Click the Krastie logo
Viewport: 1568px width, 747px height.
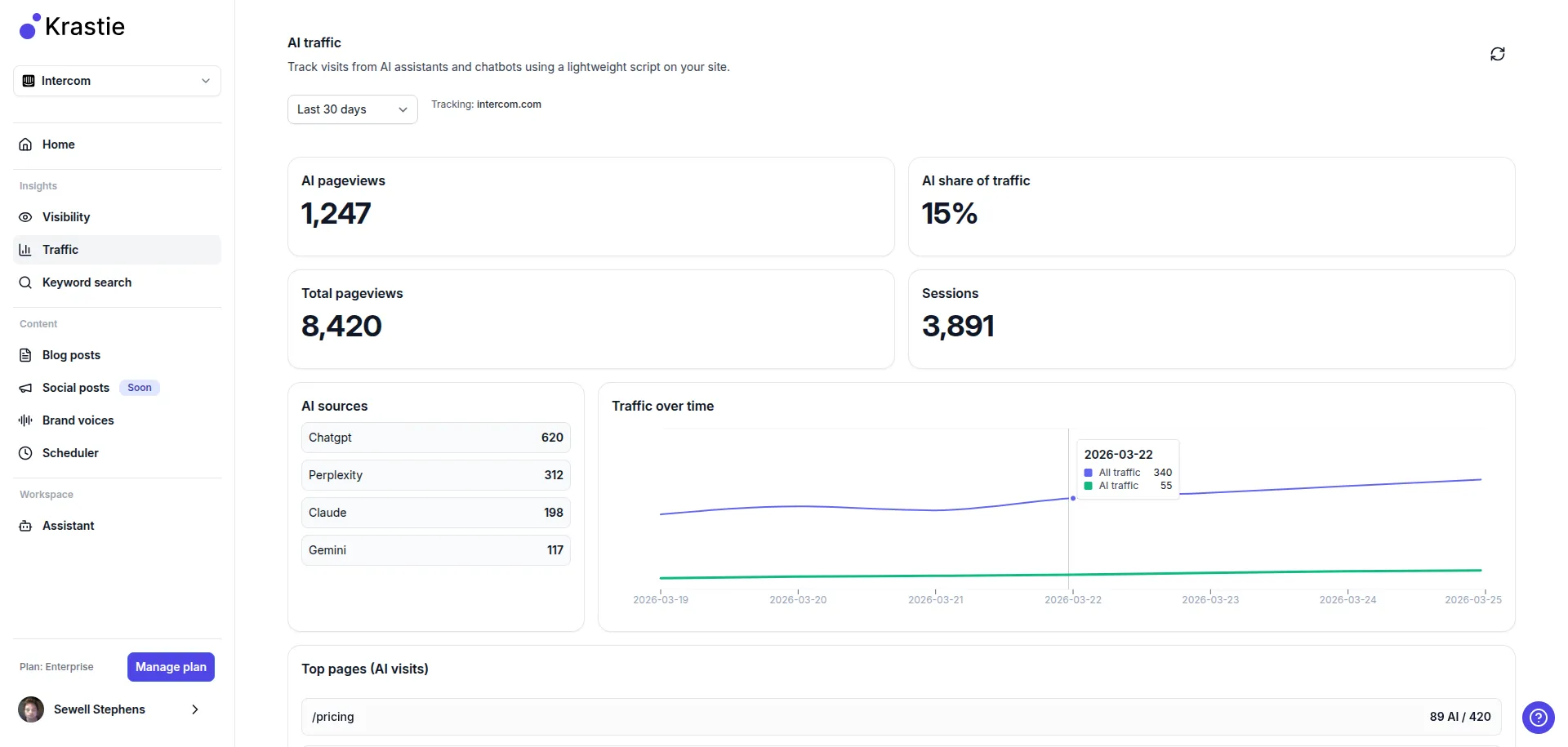click(x=72, y=27)
